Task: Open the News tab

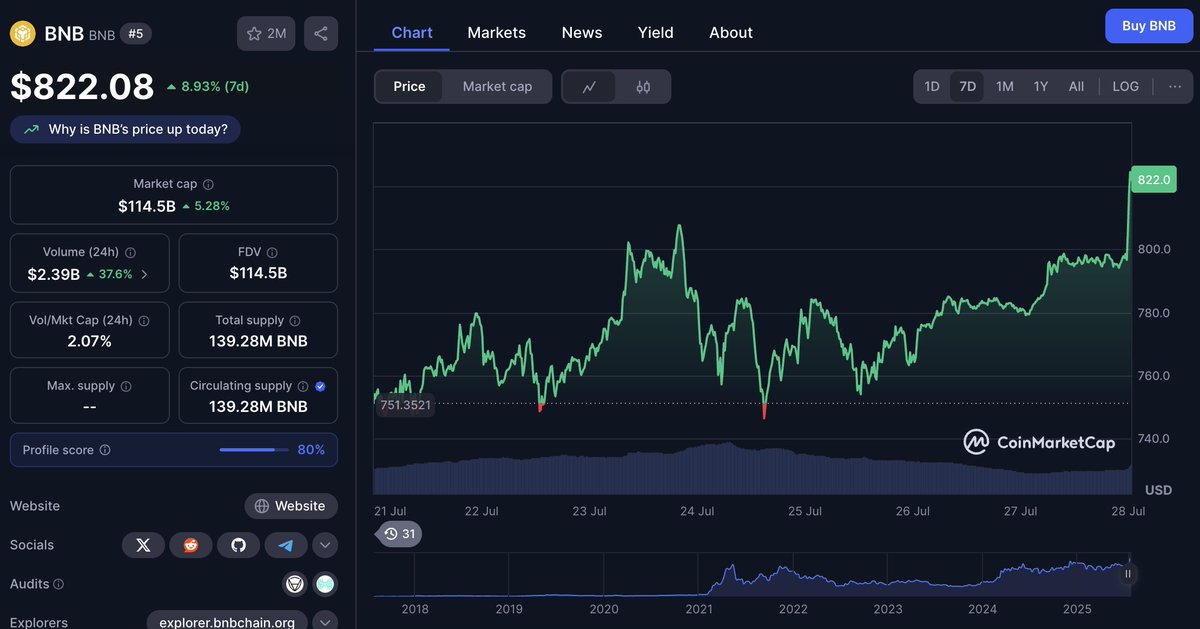Action: 582,32
